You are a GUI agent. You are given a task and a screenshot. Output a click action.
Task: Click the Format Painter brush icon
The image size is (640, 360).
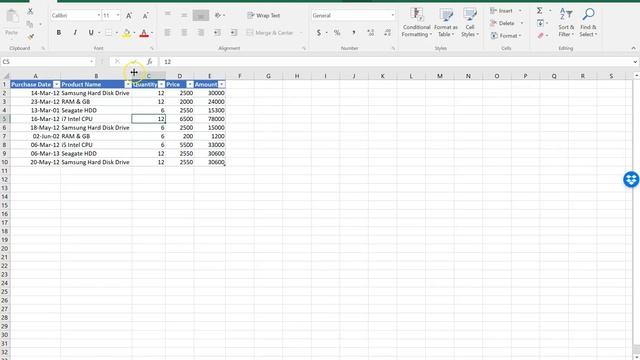point(31,37)
